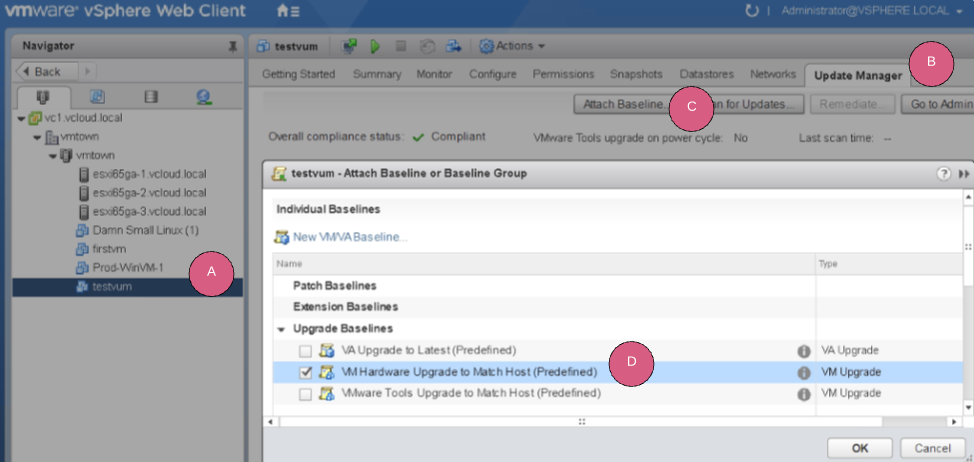
Task: Click the VM icon next to firstvm
Action: tap(82, 249)
